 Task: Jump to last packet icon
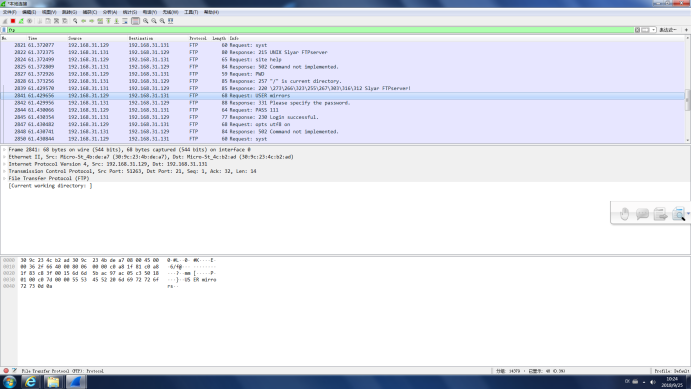pos(117,21)
